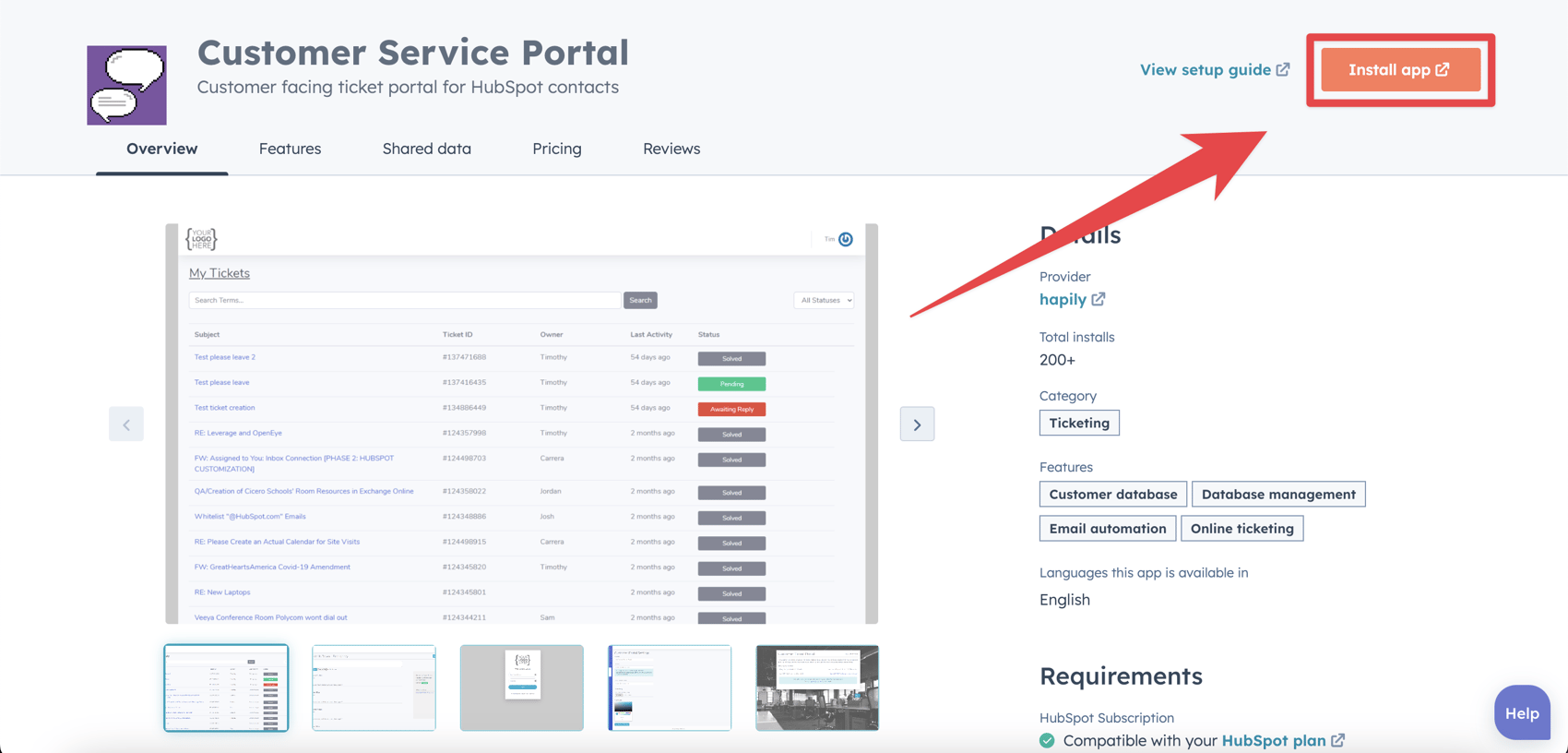Select the fifth office photo thumbnail

pos(817,687)
